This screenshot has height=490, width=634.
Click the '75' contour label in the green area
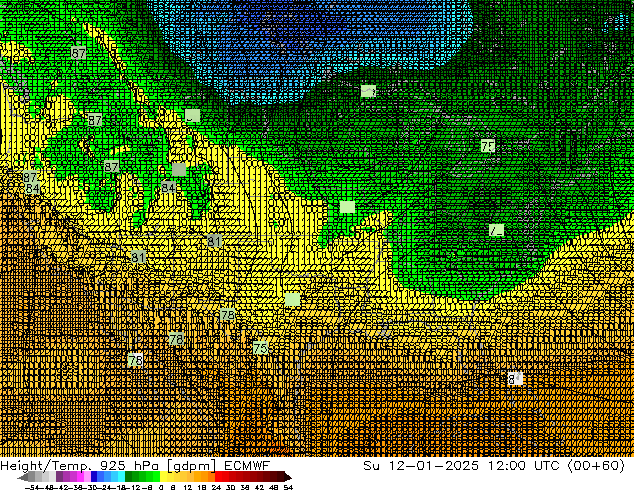tap(488, 146)
